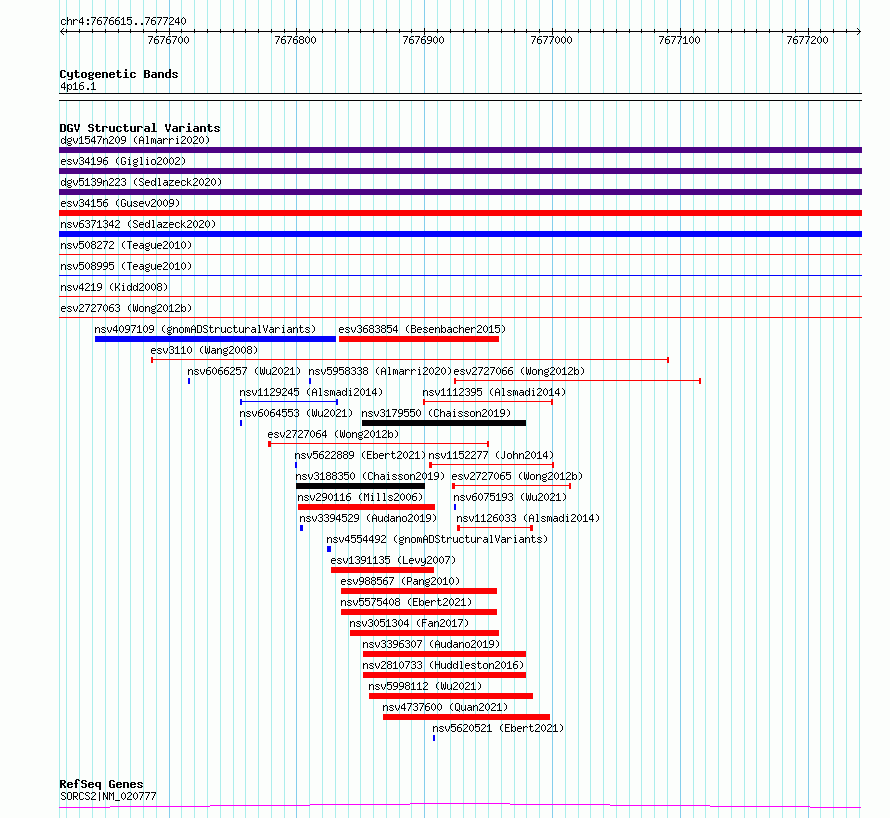890x818 pixels.
Task: Open the RefSeq Genes track heading
Action: point(101,784)
